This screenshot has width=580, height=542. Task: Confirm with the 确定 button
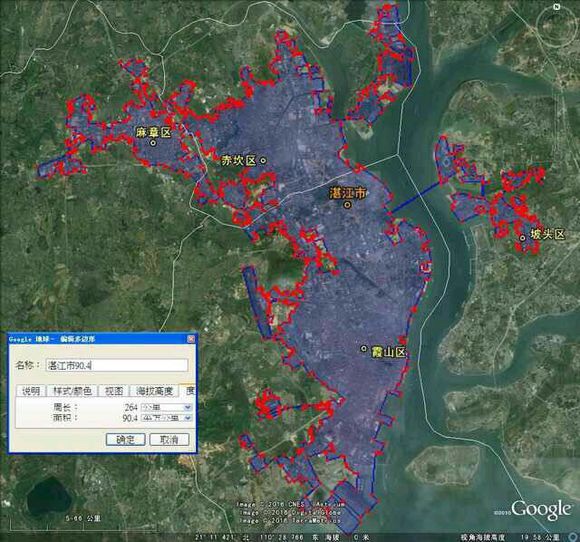(x=125, y=440)
